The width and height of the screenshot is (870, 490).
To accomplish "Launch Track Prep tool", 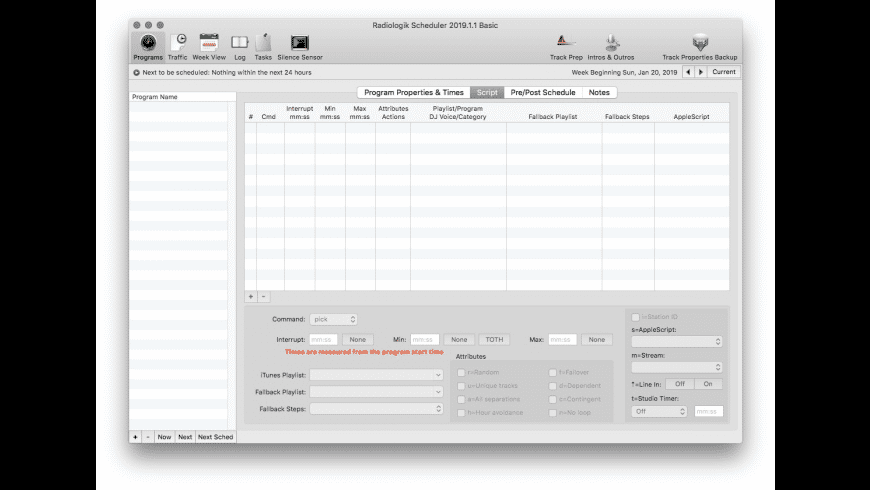I will [566, 44].
